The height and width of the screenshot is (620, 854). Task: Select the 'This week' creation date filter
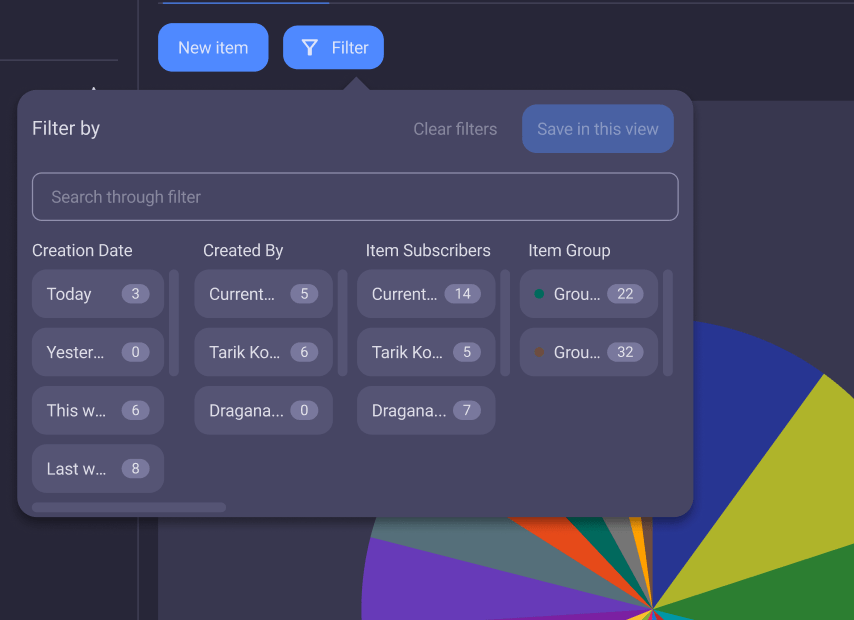(x=97, y=410)
